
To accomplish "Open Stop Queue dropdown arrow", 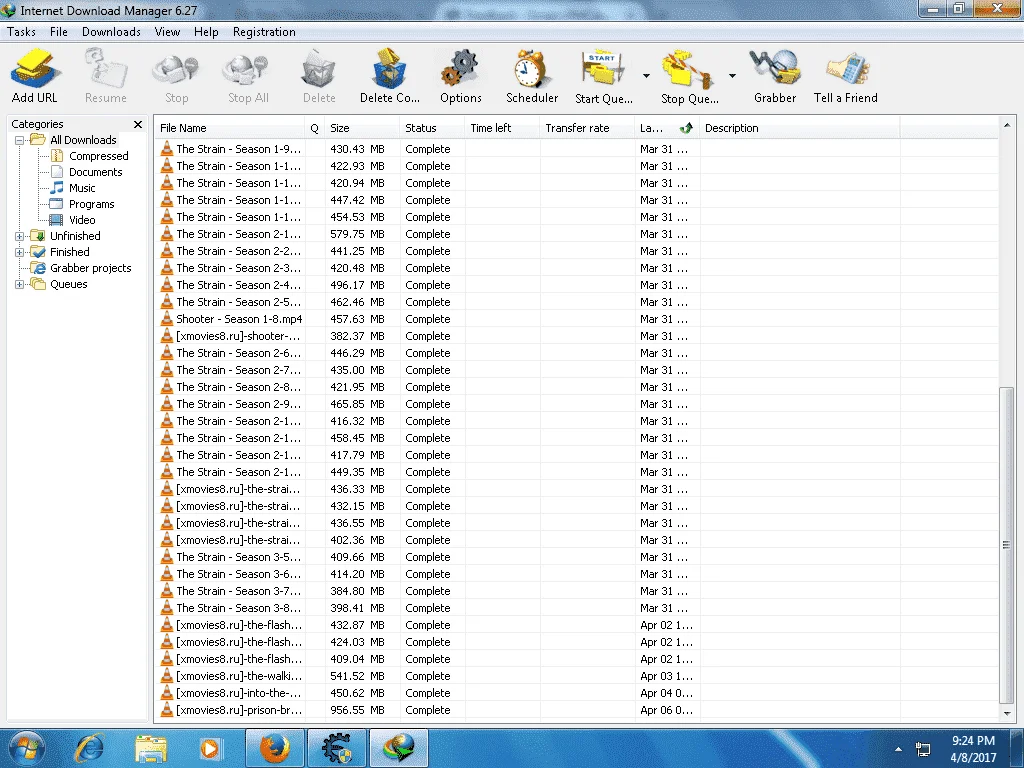I will (x=732, y=76).
